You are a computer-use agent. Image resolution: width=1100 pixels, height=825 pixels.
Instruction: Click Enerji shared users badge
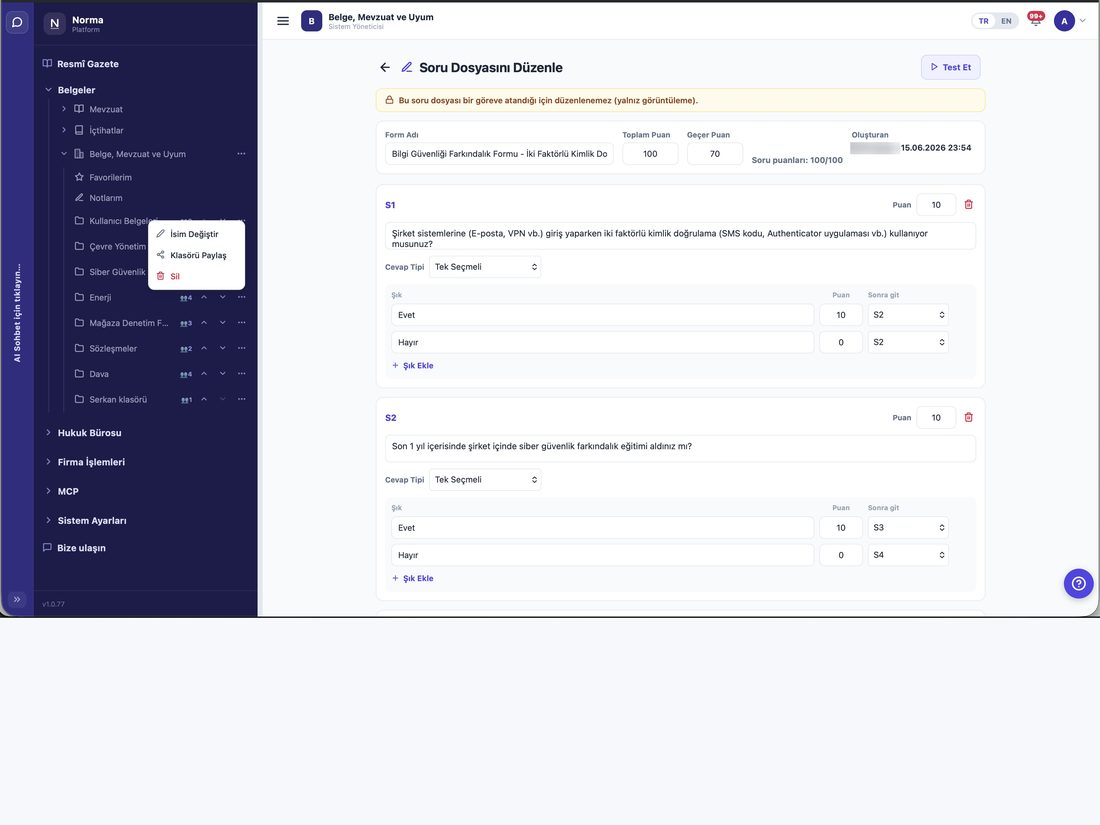coord(186,298)
